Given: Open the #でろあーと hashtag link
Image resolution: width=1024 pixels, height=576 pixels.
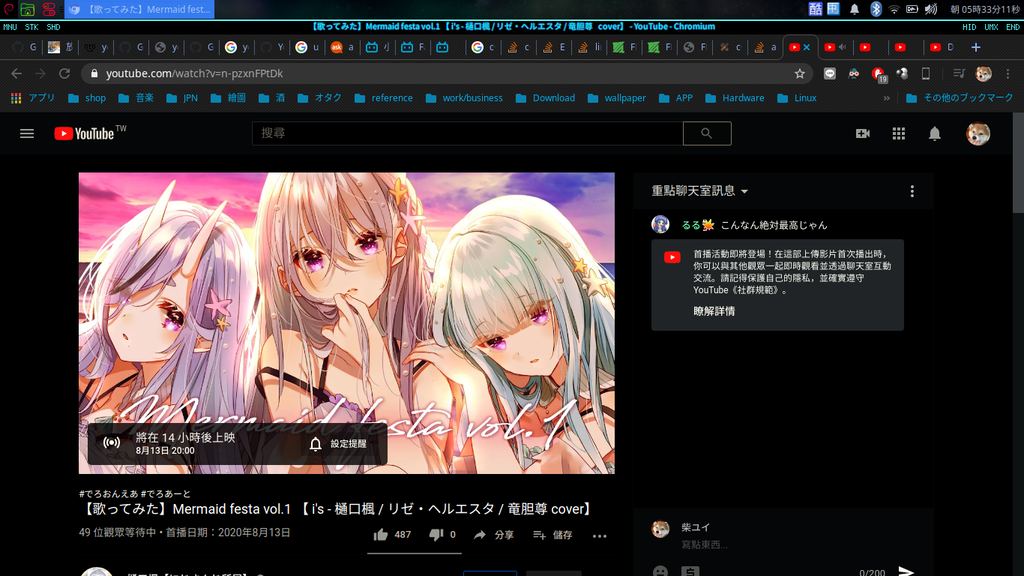Looking at the screenshot, I should (x=166, y=494).
